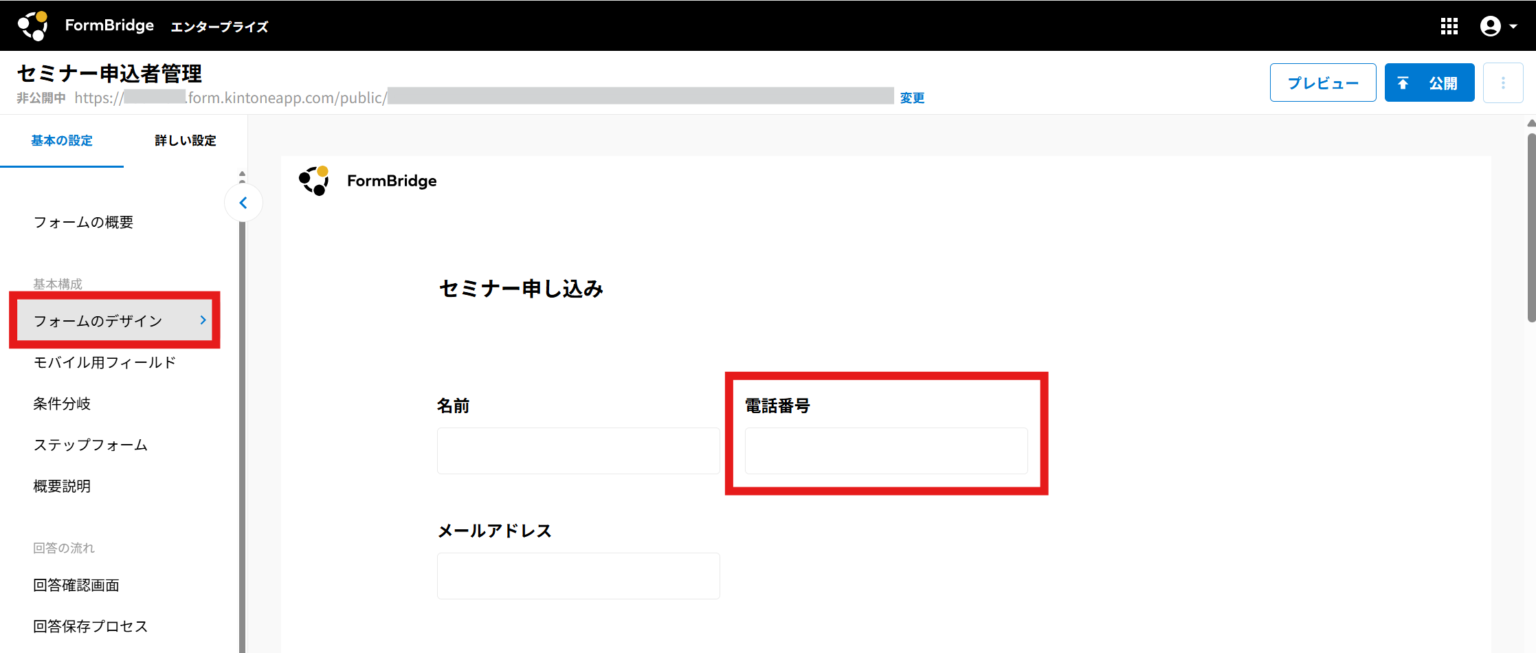Click the three-dot more options button

[x=1503, y=83]
